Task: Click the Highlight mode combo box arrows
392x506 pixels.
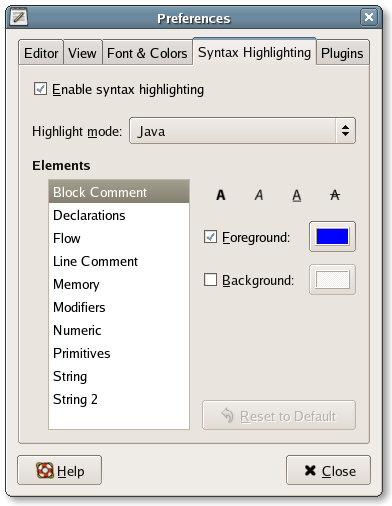Action: pyautogui.click(x=346, y=131)
